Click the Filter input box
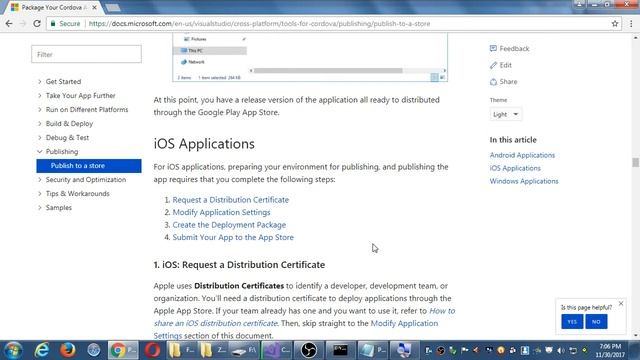 [87, 54]
